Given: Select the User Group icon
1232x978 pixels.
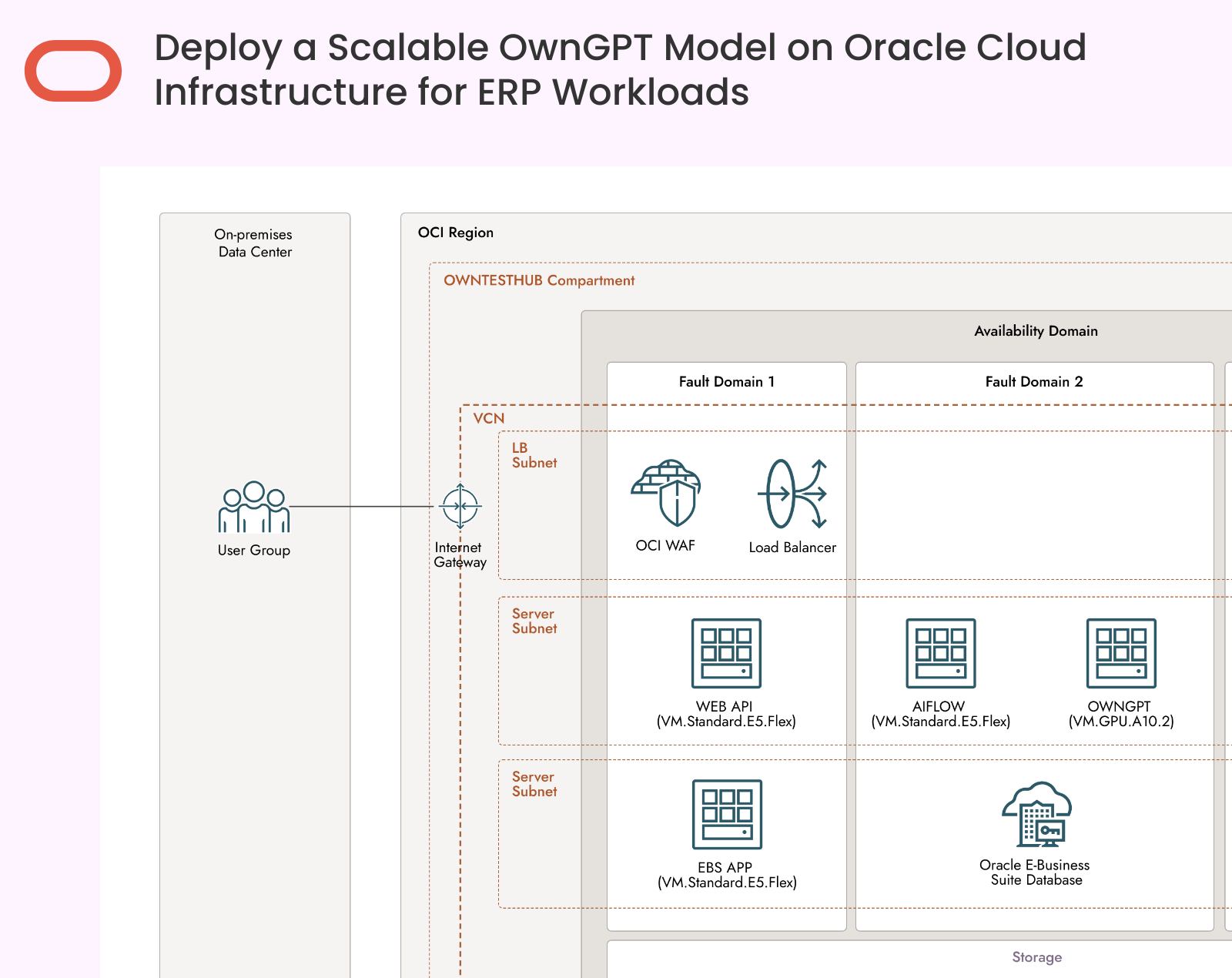Looking at the screenshot, I should pos(254,508).
